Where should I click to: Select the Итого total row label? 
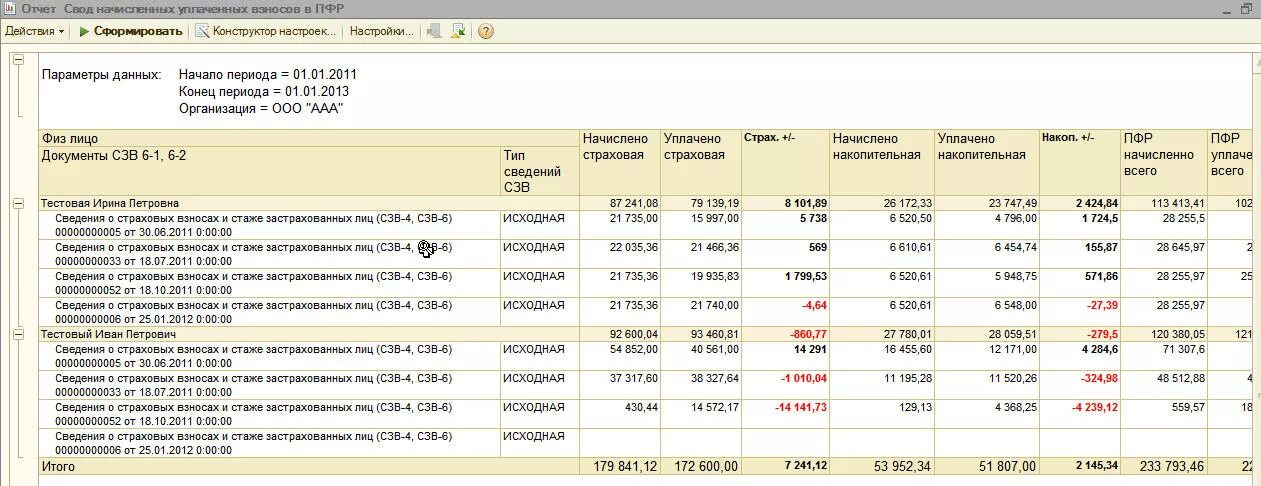click(x=58, y=466)
